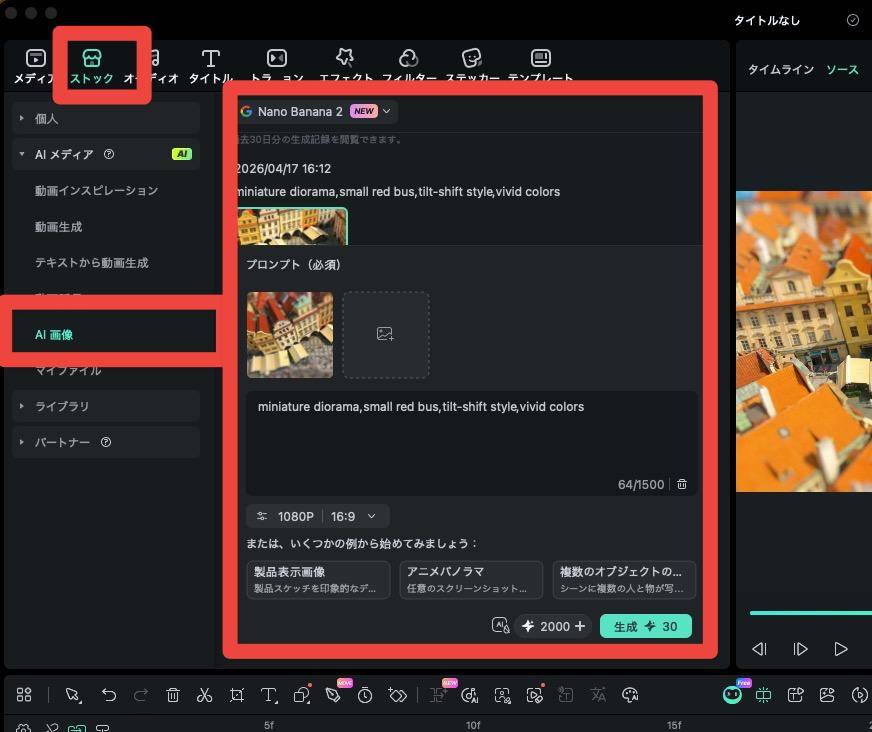
Task: Select テキストから動画生成 in sidebar
Action: pos(92,263)
